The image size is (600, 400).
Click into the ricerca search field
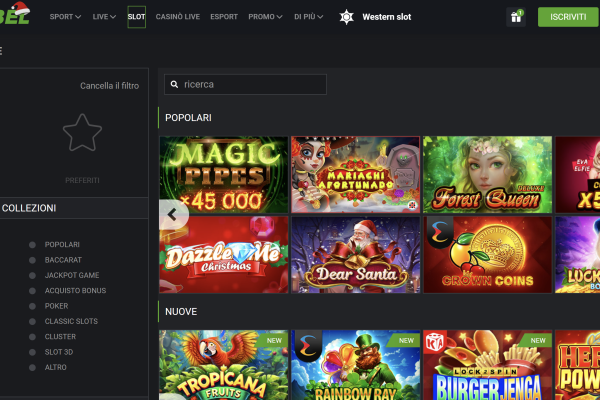point(245,84)
